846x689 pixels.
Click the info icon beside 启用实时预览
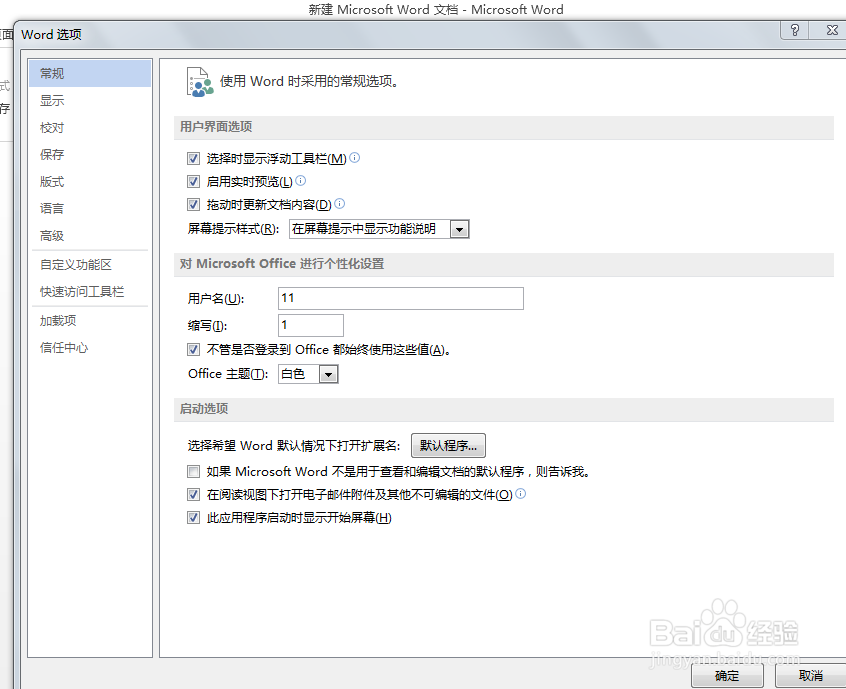click(x=301, y=181)
